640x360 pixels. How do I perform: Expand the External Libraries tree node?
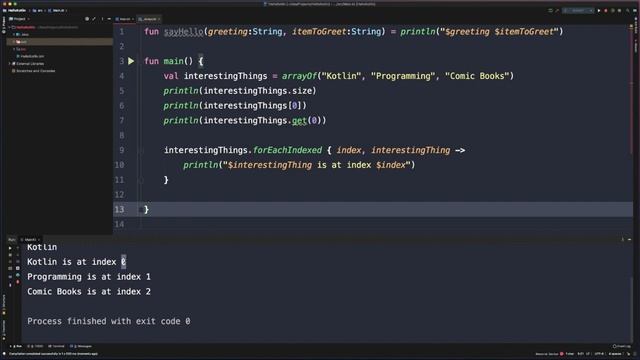(10, 64)
